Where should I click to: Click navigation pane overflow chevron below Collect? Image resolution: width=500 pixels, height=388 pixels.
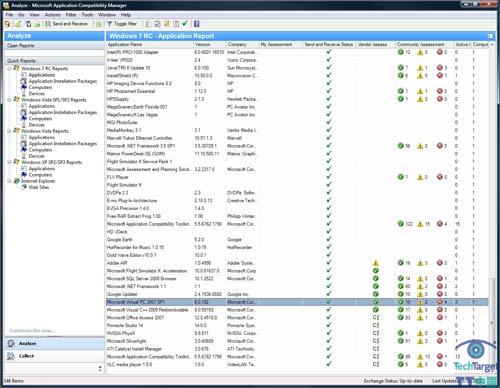tap(100, 368)
